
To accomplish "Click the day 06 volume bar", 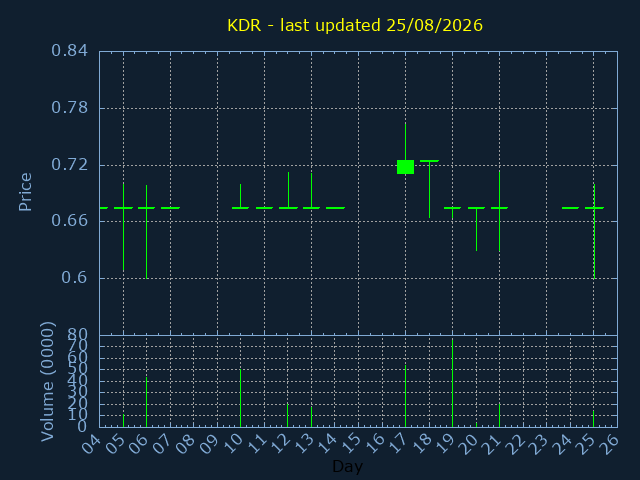I will 147,402.
